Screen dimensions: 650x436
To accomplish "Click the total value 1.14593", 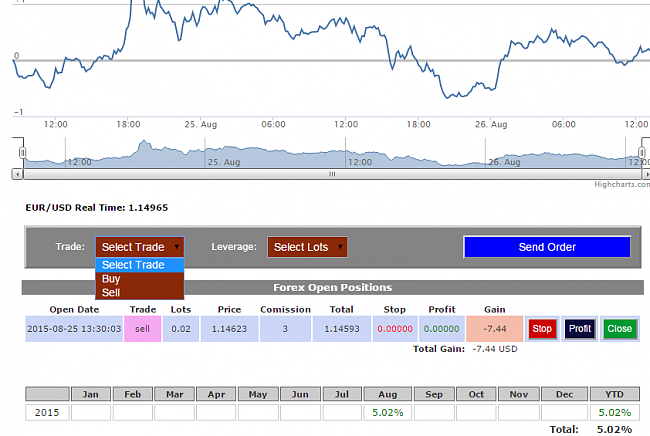I will point(342,329).
